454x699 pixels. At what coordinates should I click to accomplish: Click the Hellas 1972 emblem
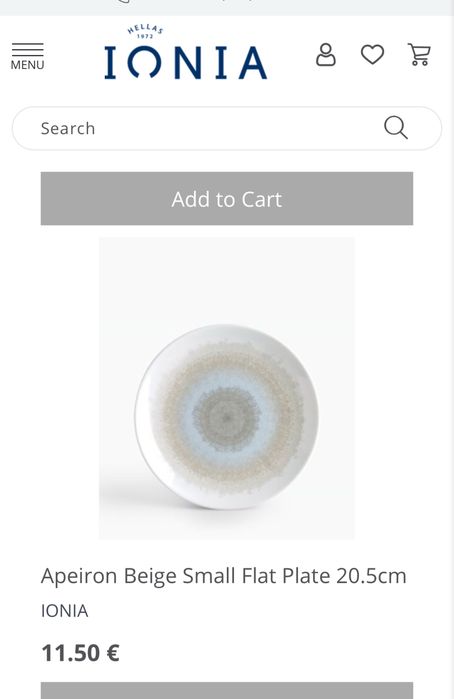click(x=145, y=32)
